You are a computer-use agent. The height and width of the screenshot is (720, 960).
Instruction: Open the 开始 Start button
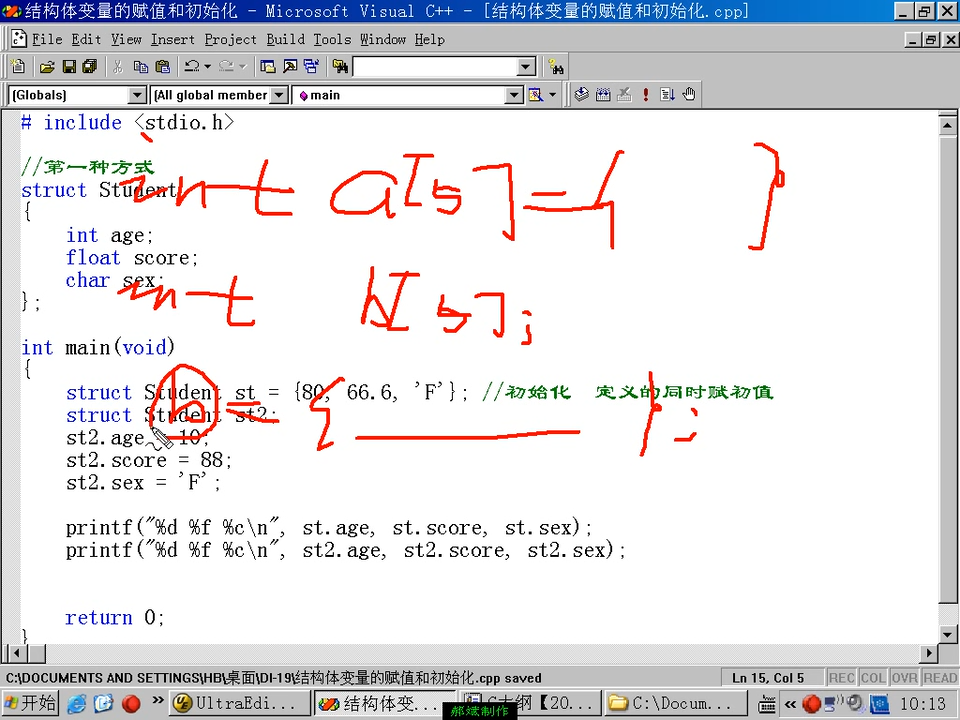point(30,703)
